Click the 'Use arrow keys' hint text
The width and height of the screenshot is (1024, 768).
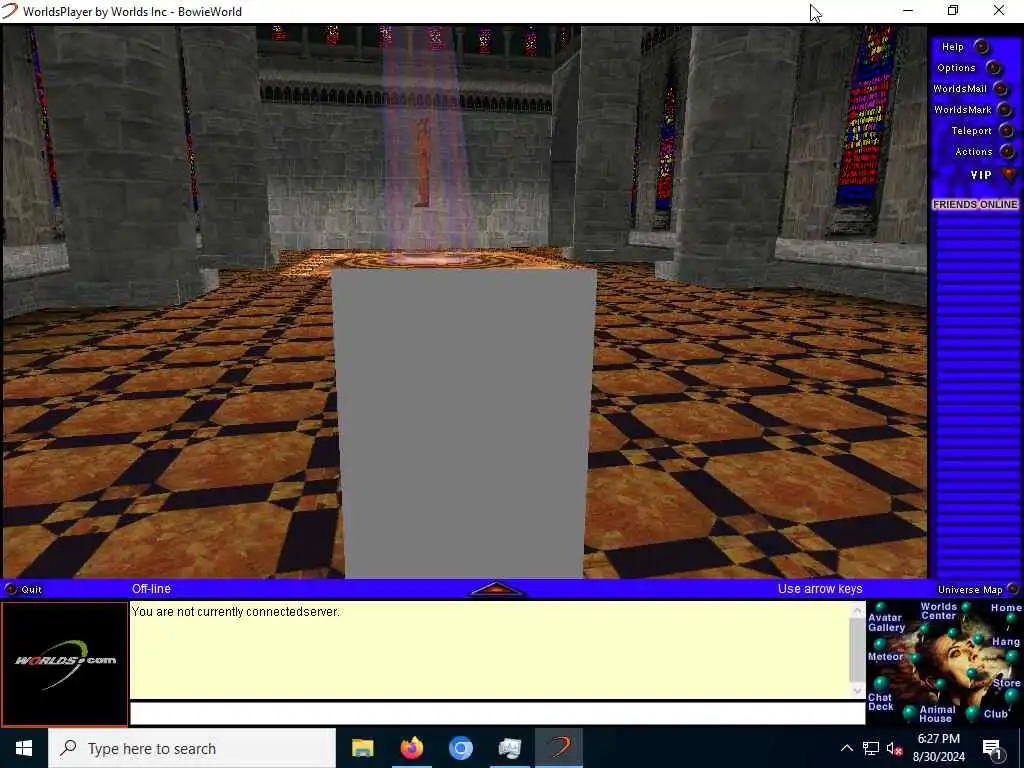click(820, 588)
